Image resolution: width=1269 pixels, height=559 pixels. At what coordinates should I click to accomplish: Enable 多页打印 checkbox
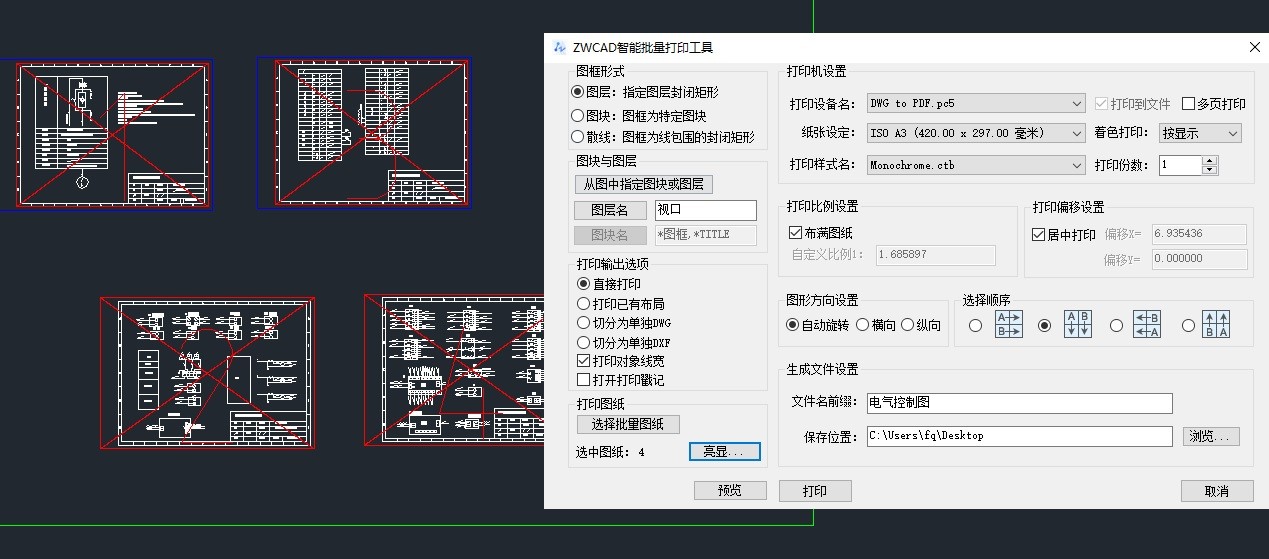coord(1189,104)
